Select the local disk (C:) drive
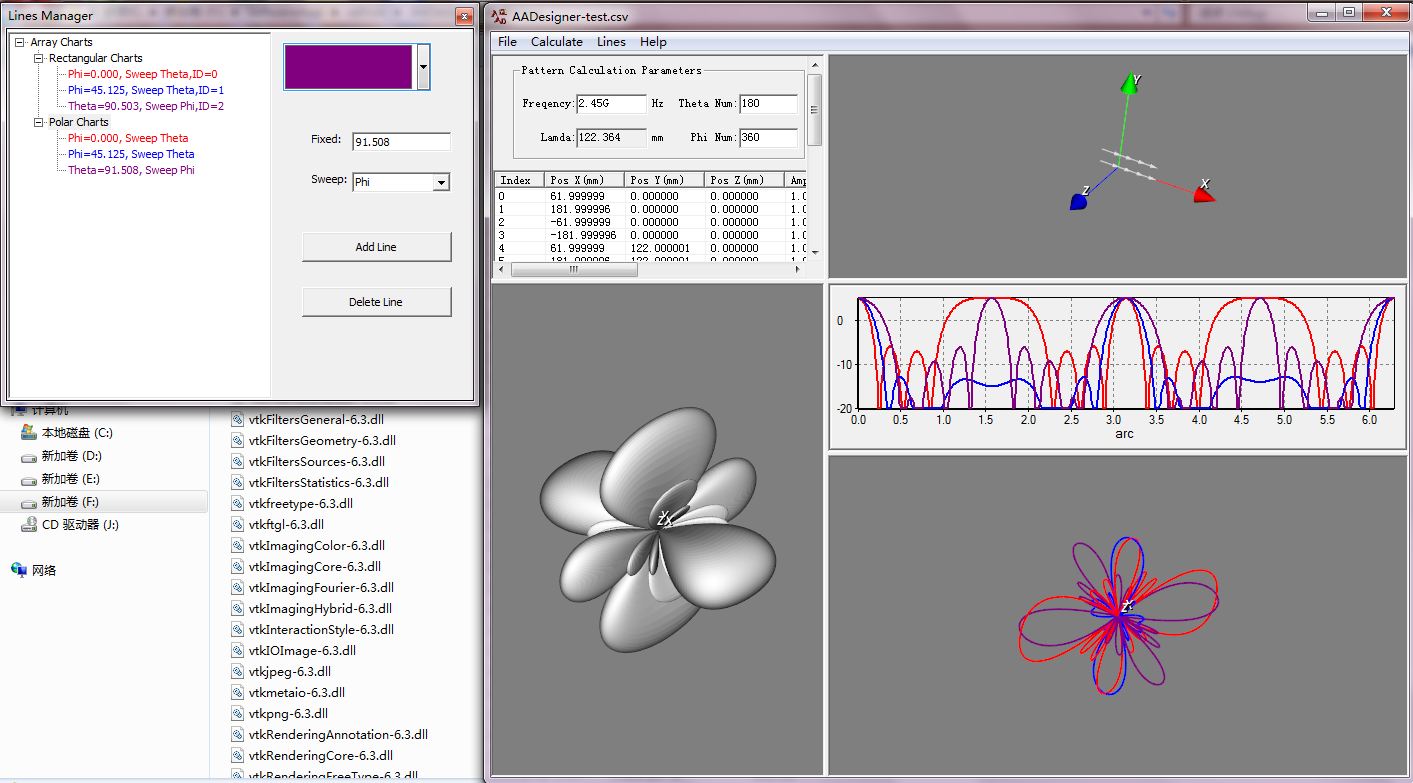Image resolution: width=1413 pixels, height=783 pixels. (76, 433)
